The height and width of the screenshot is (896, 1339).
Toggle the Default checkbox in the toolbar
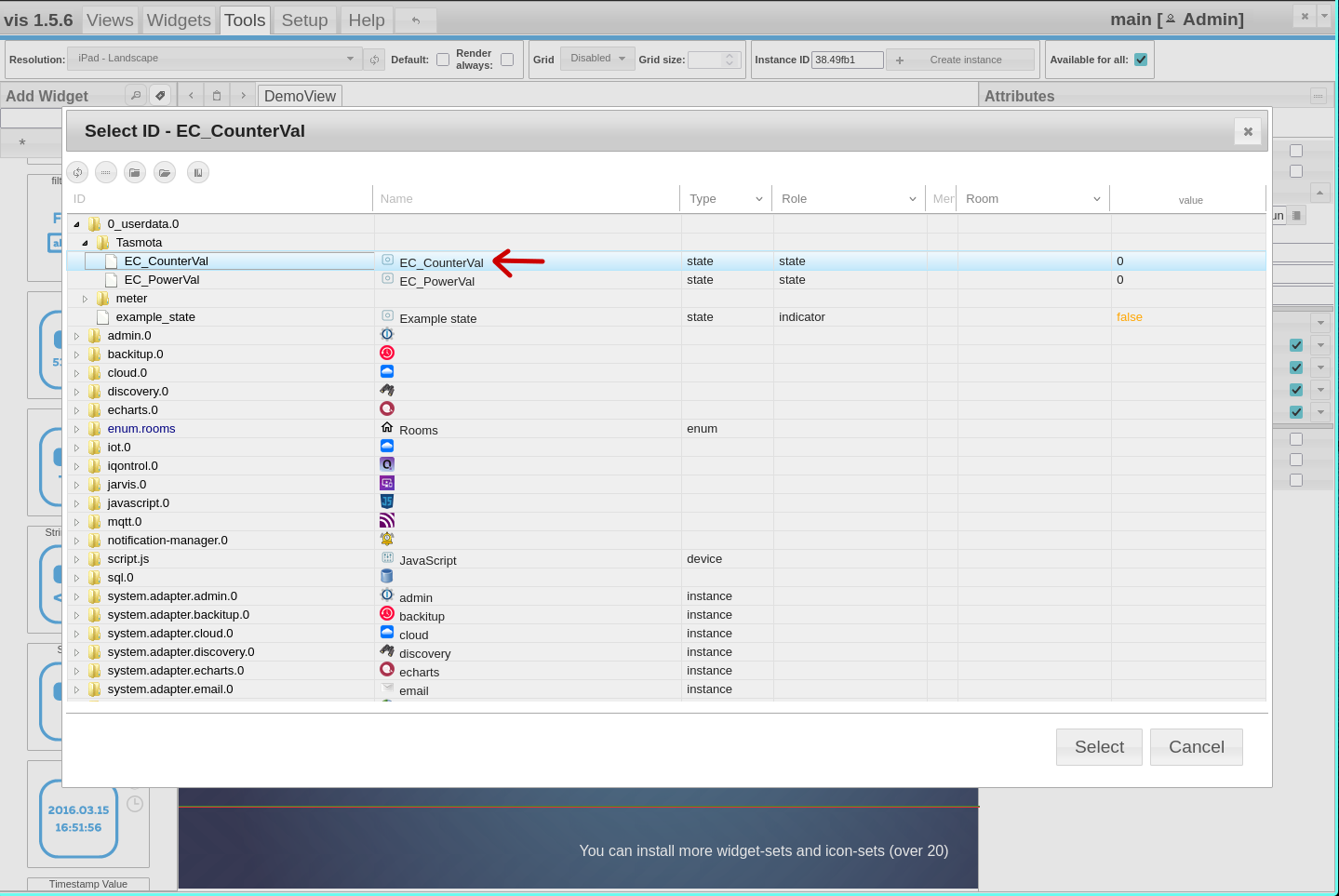click(x=442, y=59)
